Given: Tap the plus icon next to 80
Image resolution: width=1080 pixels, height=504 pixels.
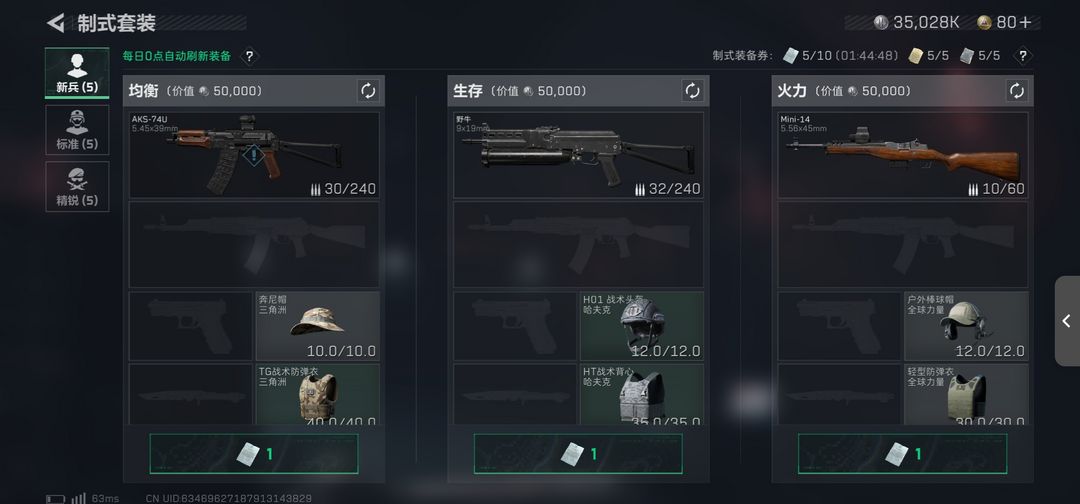Looking at the screenshot, I should 1025,23.
